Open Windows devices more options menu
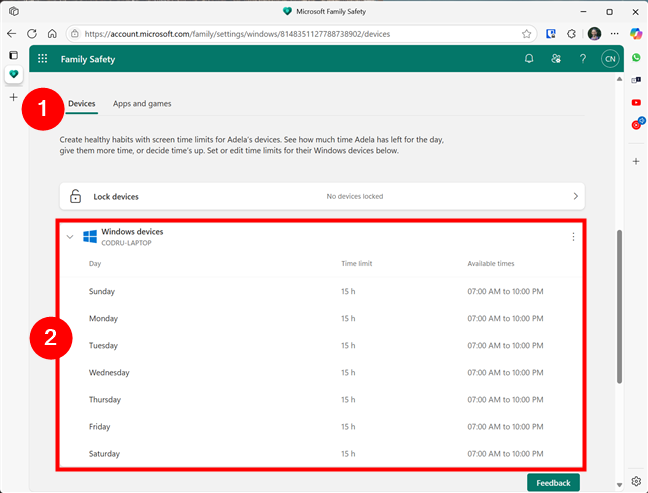 (x=573, y=236)
